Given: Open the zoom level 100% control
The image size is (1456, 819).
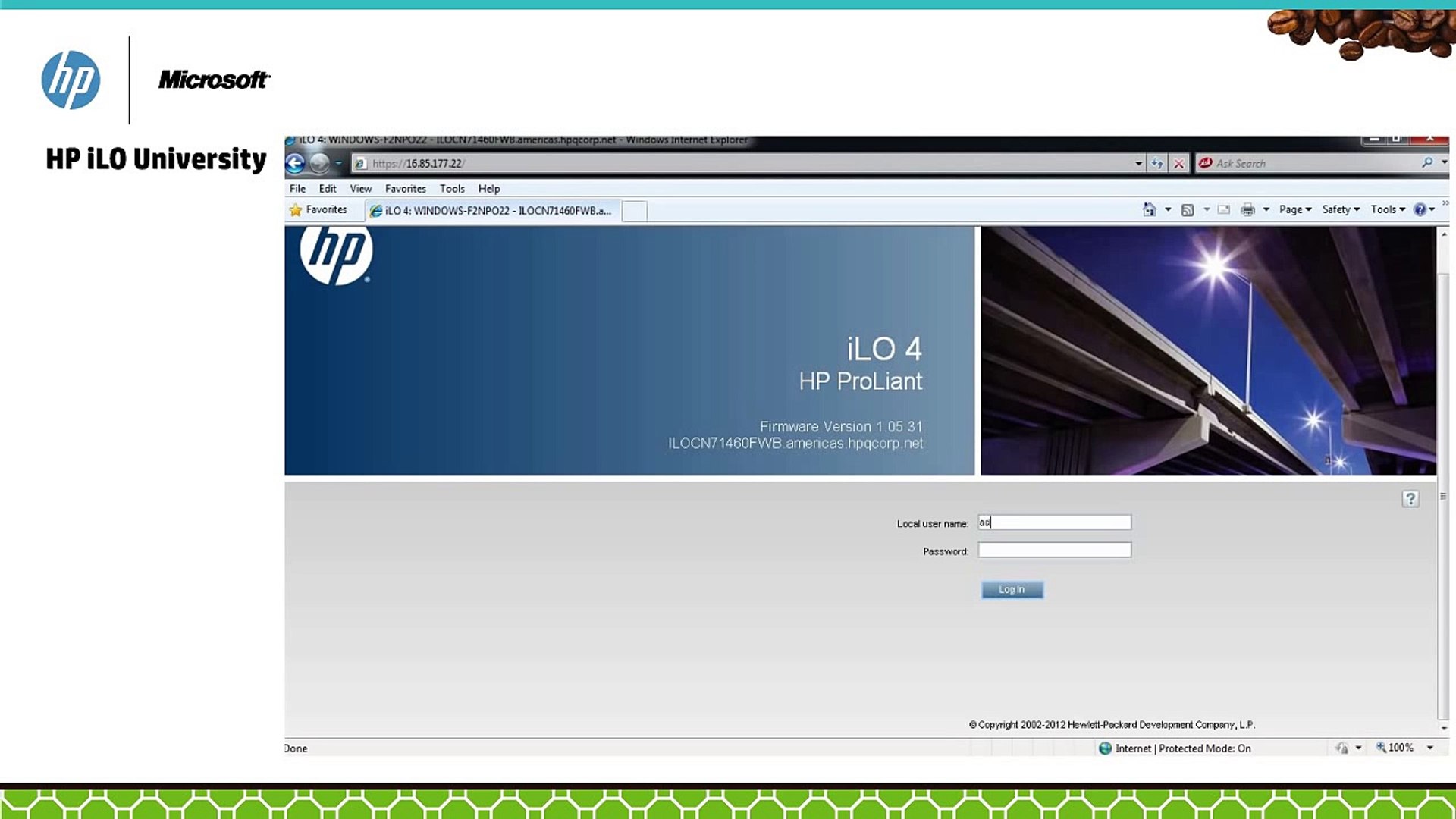Looking at the screenshot, I should tap(1399, 748).
